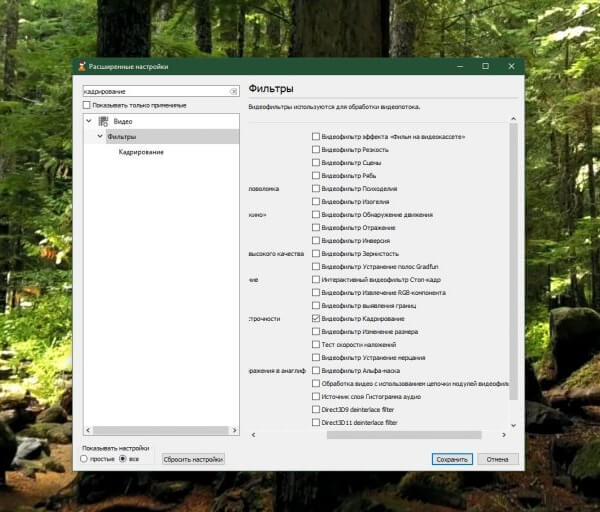This screenshot has width=600, height=512.
Task: Tick Показывать только применимые checkbox
Action: [86, 104]
